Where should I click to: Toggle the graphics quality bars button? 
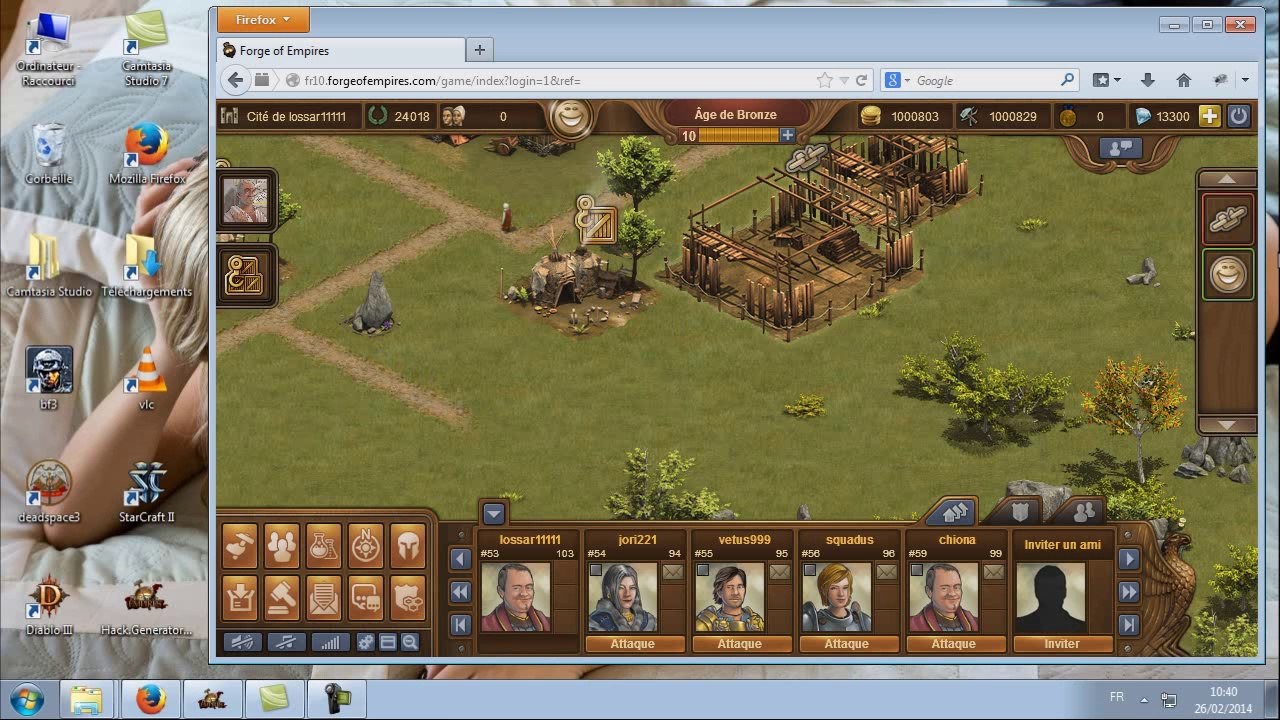(x=330, y=642)
